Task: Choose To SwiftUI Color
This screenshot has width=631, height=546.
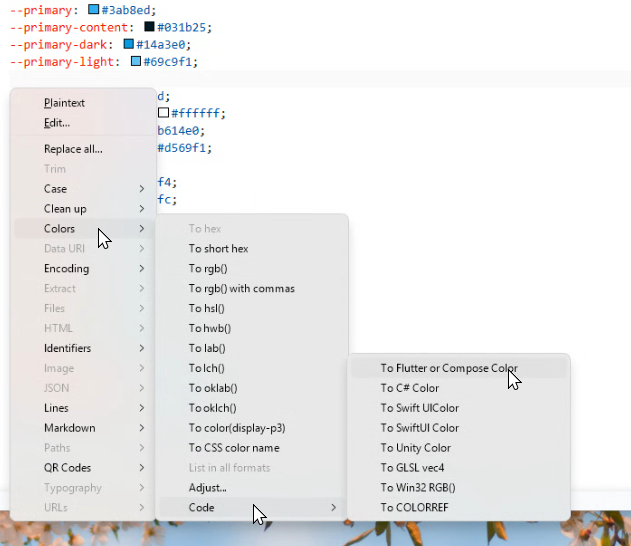Action: (x=420, y=428)
